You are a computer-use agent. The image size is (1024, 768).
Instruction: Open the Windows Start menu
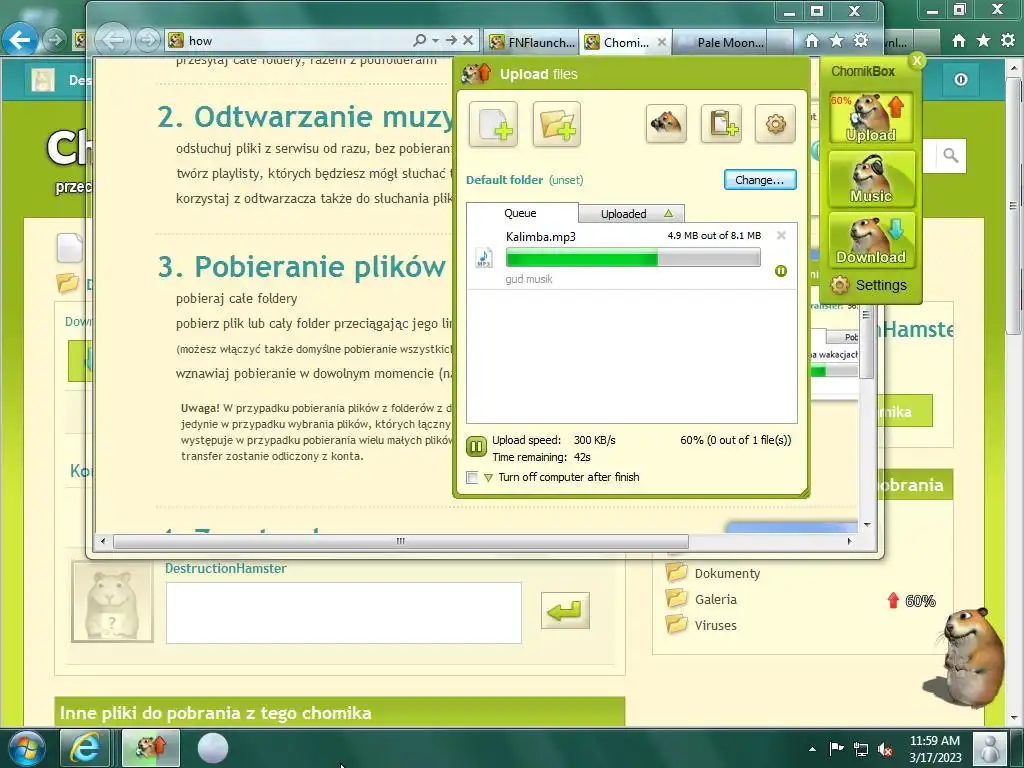click(x=26, y=748)
